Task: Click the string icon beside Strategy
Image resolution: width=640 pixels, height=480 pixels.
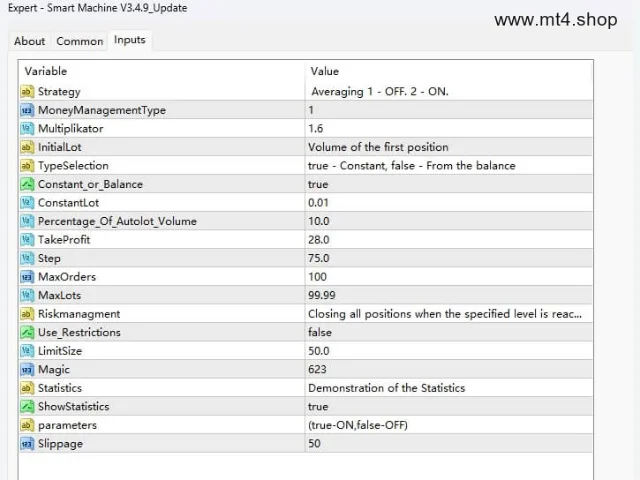Action: [27, 91]
